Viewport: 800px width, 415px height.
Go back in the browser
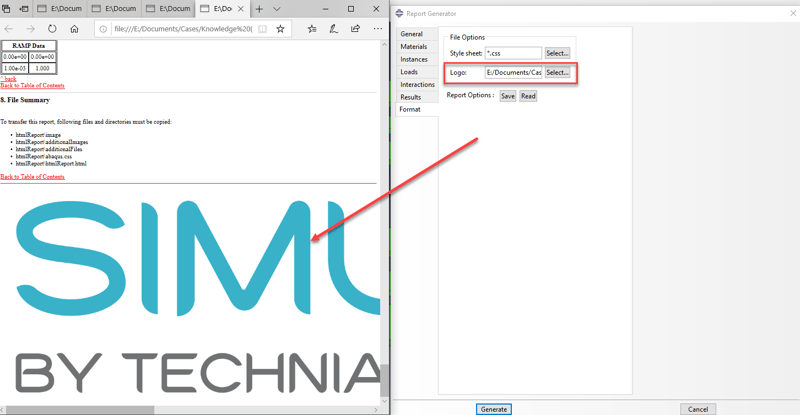click(9, 29)
